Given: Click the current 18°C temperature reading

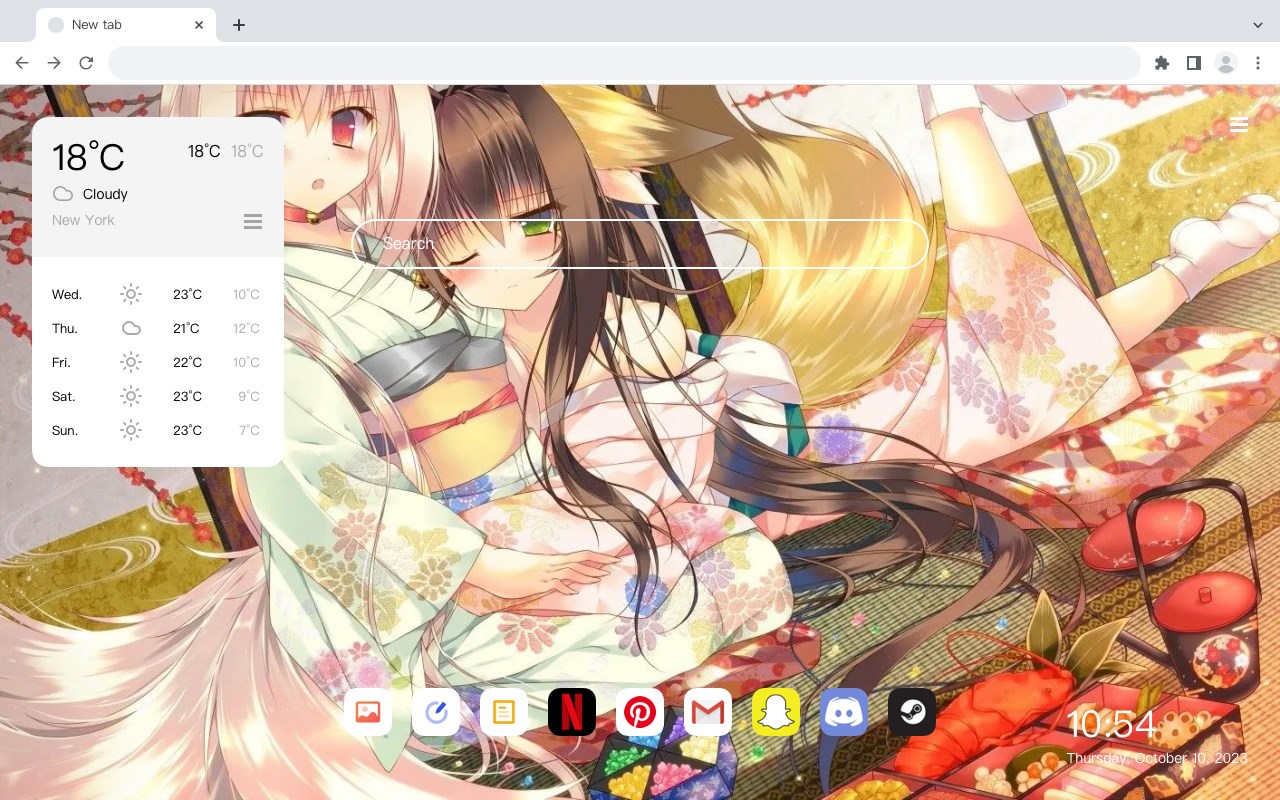Looking at the screenshot, I should tap(88, 158).
